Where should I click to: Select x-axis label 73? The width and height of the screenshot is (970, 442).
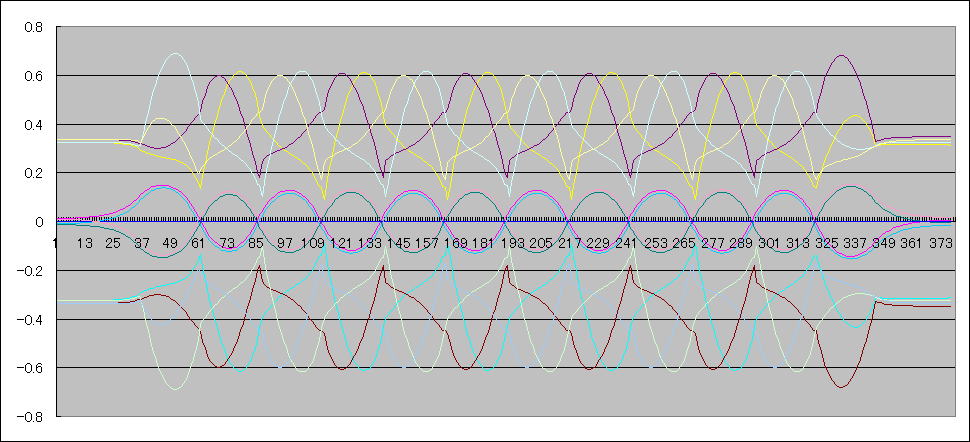tap(228, 243)
